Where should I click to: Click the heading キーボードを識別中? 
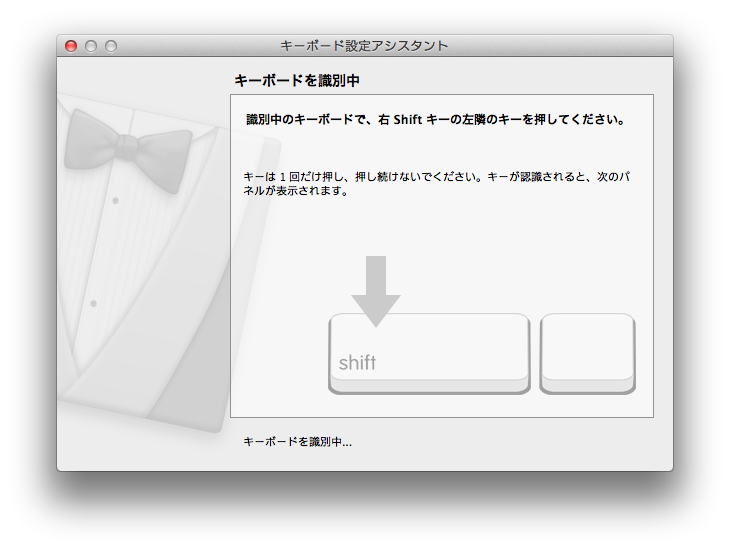click(x=297, y=81)
